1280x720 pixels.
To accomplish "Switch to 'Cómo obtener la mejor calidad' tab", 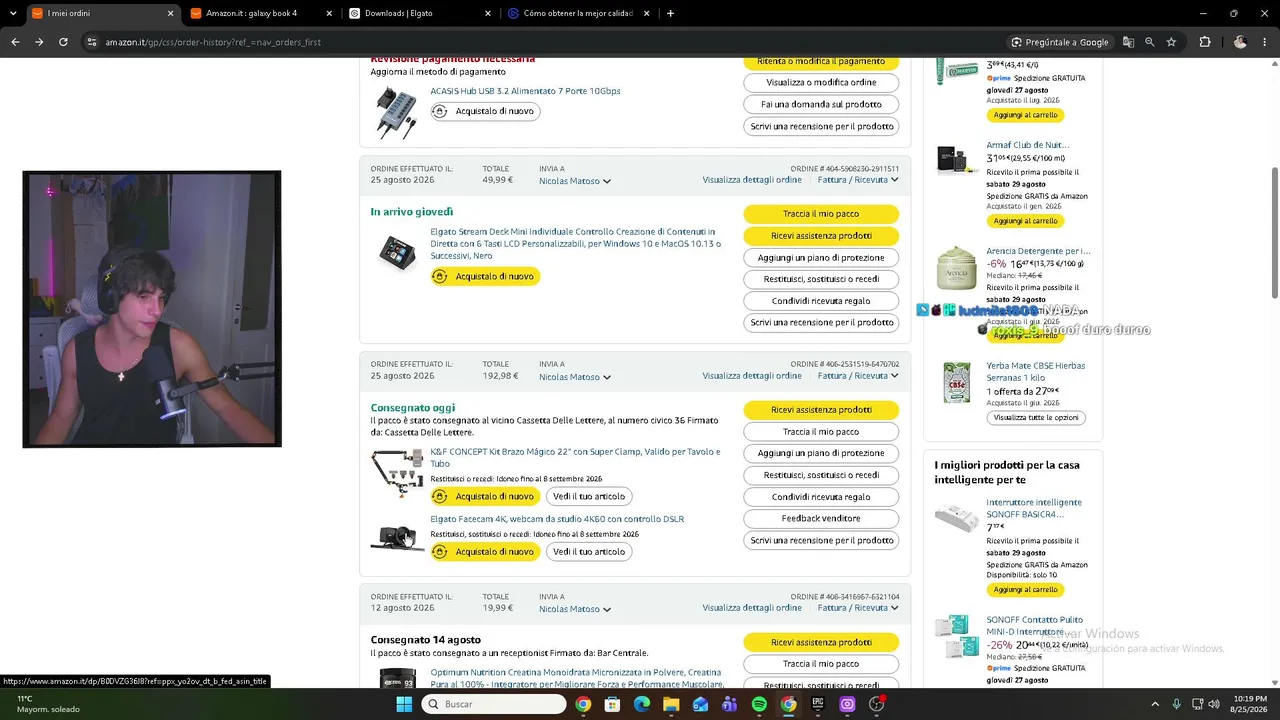I will [578, 13].
